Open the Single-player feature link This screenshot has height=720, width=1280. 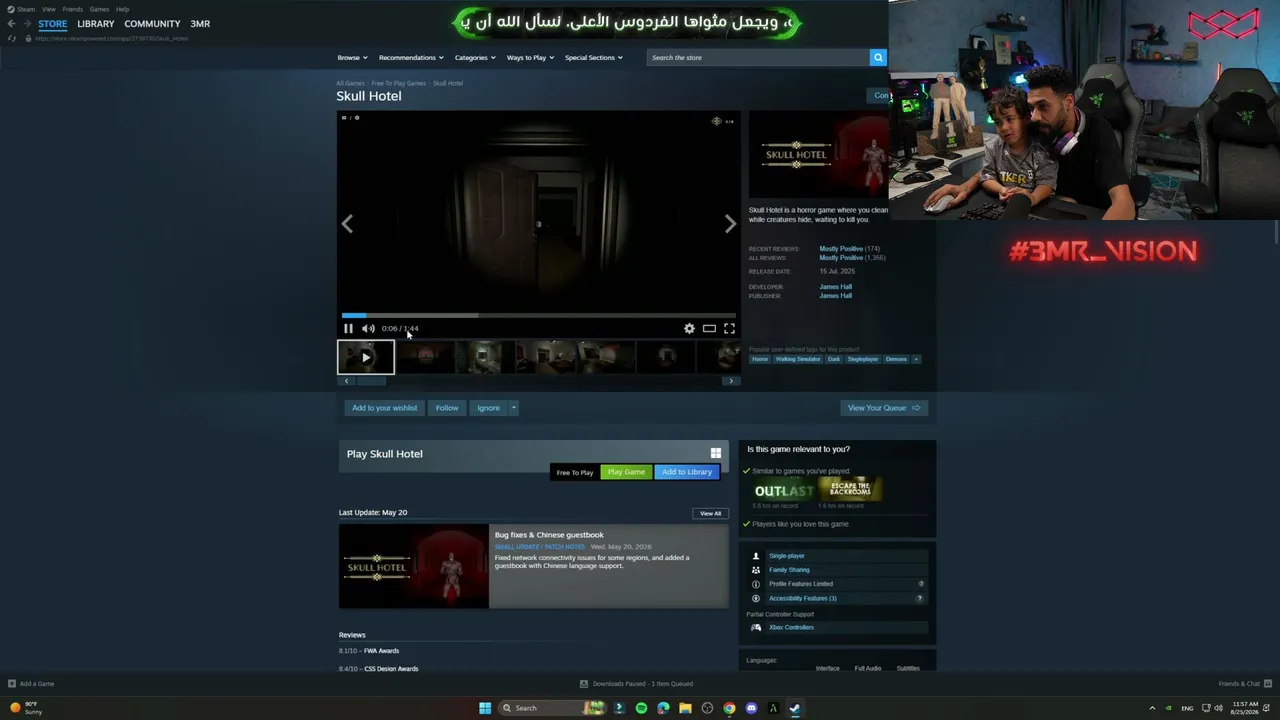click(x=787, y=556)
